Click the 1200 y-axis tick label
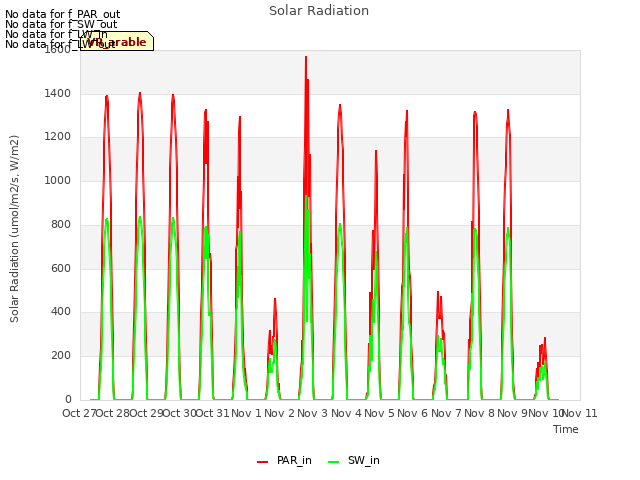Viewport: 640px width, 480px height. tap(58, 137)
